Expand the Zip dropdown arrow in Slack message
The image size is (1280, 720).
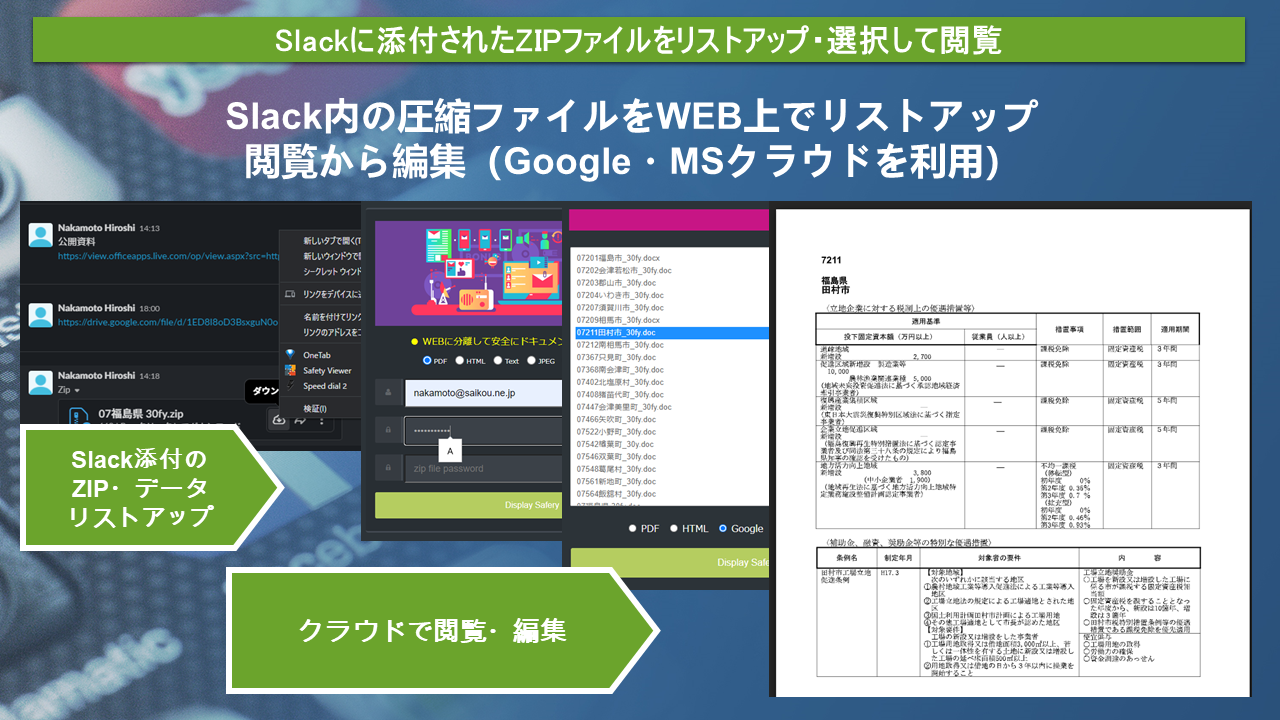tap(77, 391)
